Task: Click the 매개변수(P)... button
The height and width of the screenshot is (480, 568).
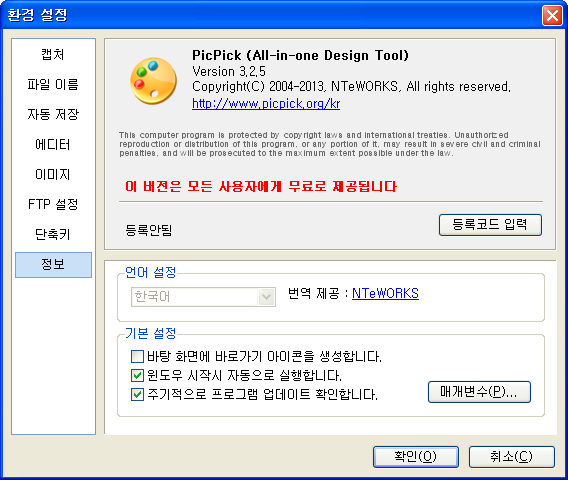Action: (479, 392)
